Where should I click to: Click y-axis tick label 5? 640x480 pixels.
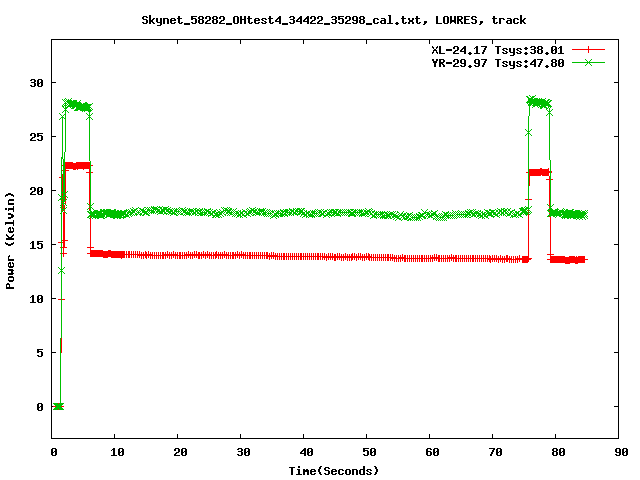[x=40, y=353]
